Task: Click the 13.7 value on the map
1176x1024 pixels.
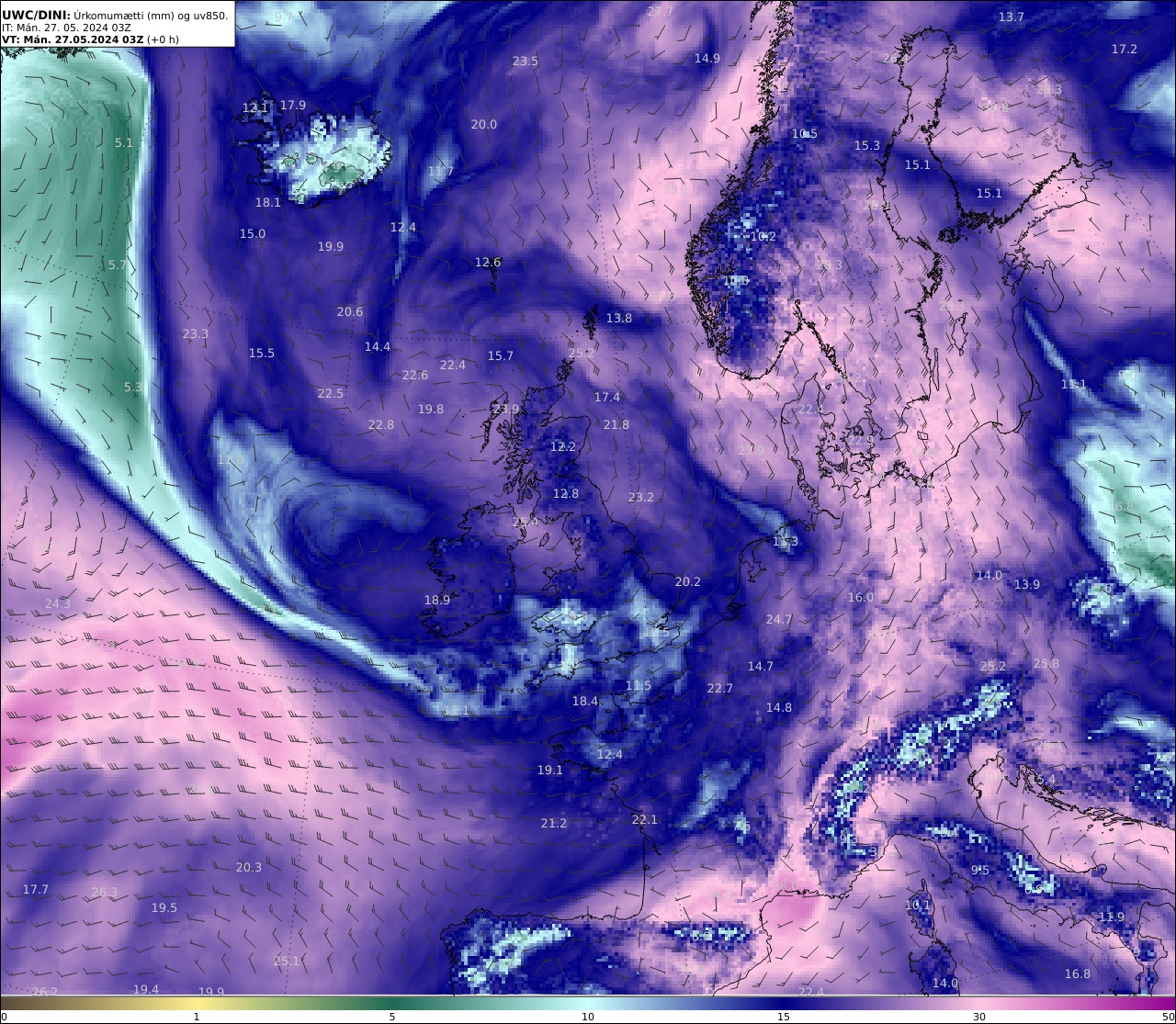Action: (1012, 17)
